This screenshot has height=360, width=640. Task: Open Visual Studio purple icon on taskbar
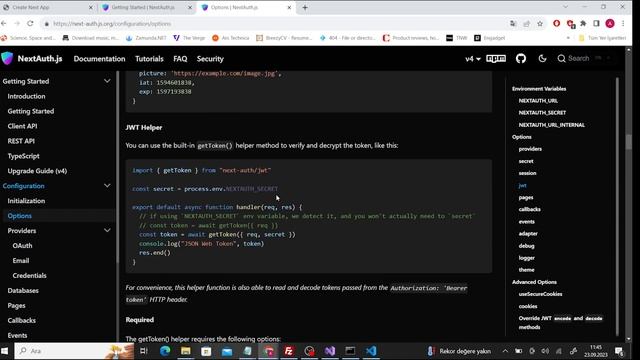coord(330,351)
